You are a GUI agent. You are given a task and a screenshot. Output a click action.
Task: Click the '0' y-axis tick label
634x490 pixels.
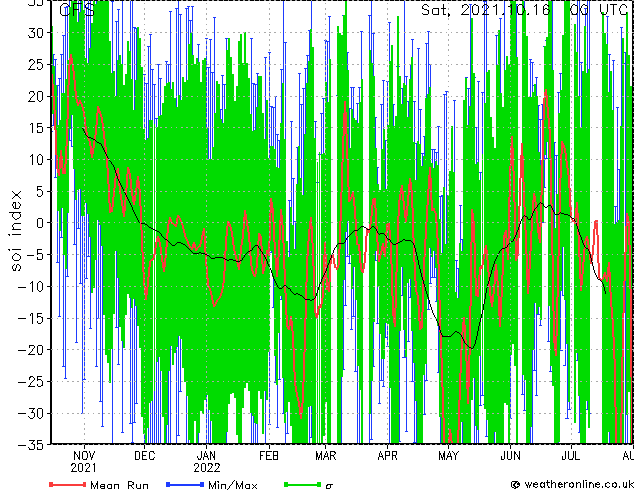click(x=39, y=223)
